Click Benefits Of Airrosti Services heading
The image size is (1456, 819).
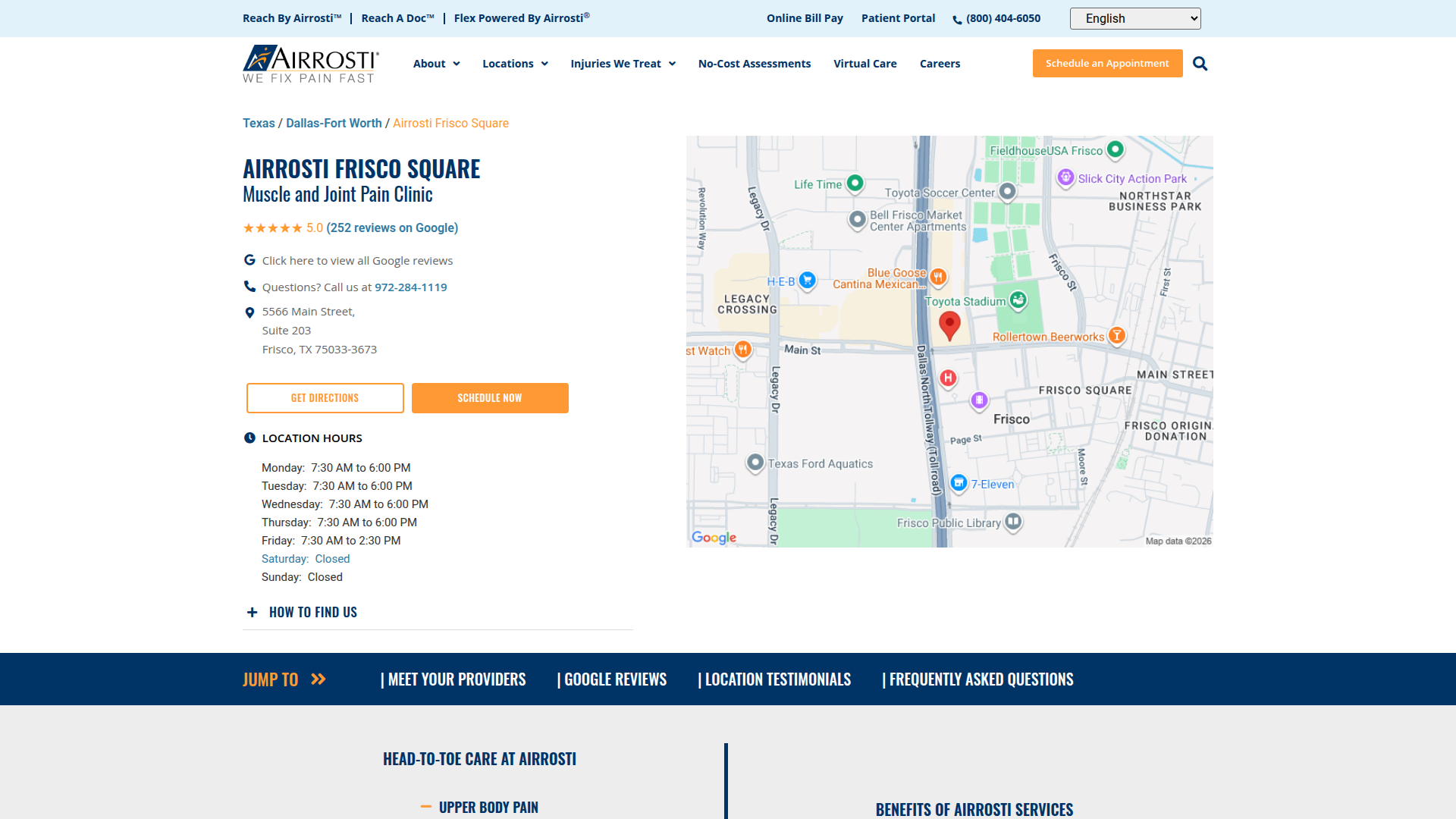tap(974, 809)
